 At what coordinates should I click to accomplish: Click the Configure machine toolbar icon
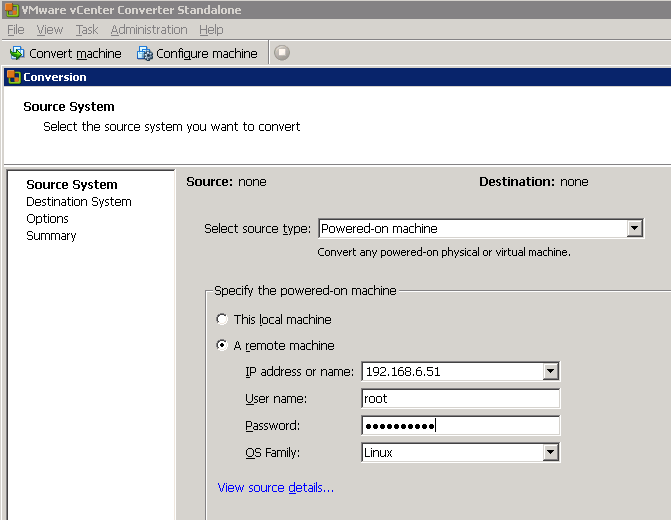145,53
